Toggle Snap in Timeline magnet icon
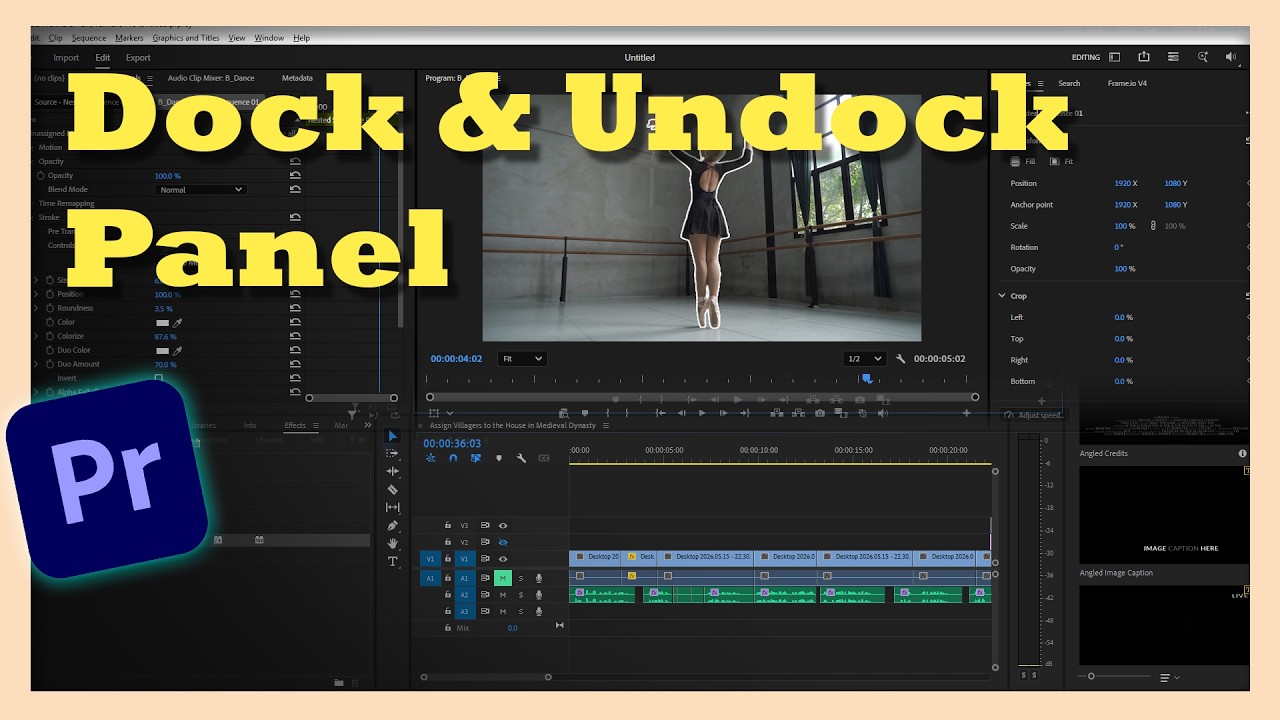1280x720 pixels. [x=453, y=458]
